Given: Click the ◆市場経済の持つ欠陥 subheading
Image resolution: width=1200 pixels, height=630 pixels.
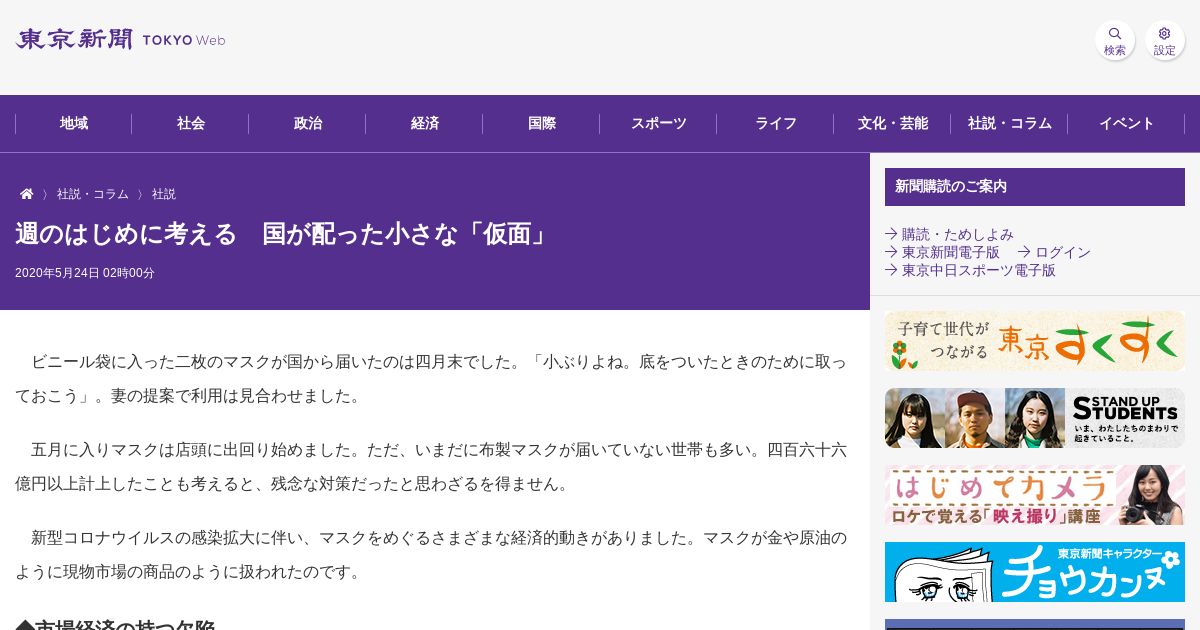Looking at the screenshot, I should tap(115, 624).
